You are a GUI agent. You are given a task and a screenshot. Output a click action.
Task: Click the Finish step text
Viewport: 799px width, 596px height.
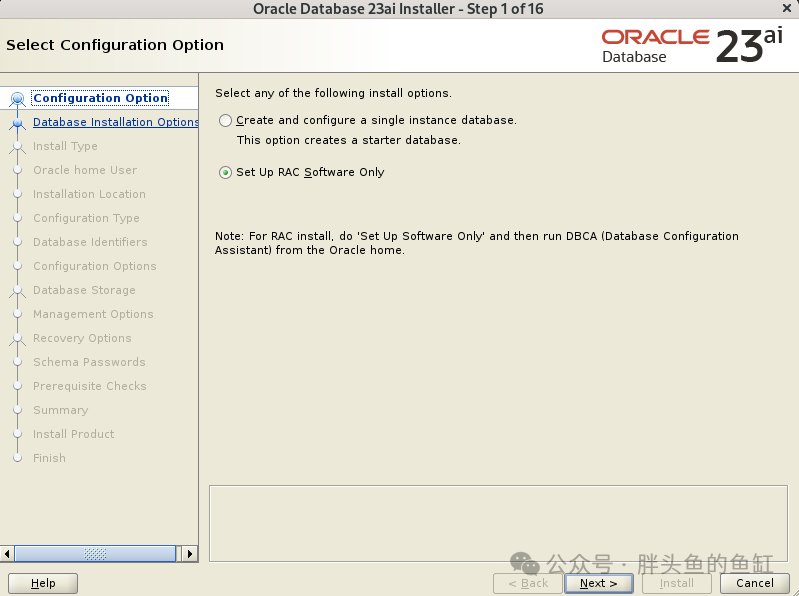(x=49, y=457)
